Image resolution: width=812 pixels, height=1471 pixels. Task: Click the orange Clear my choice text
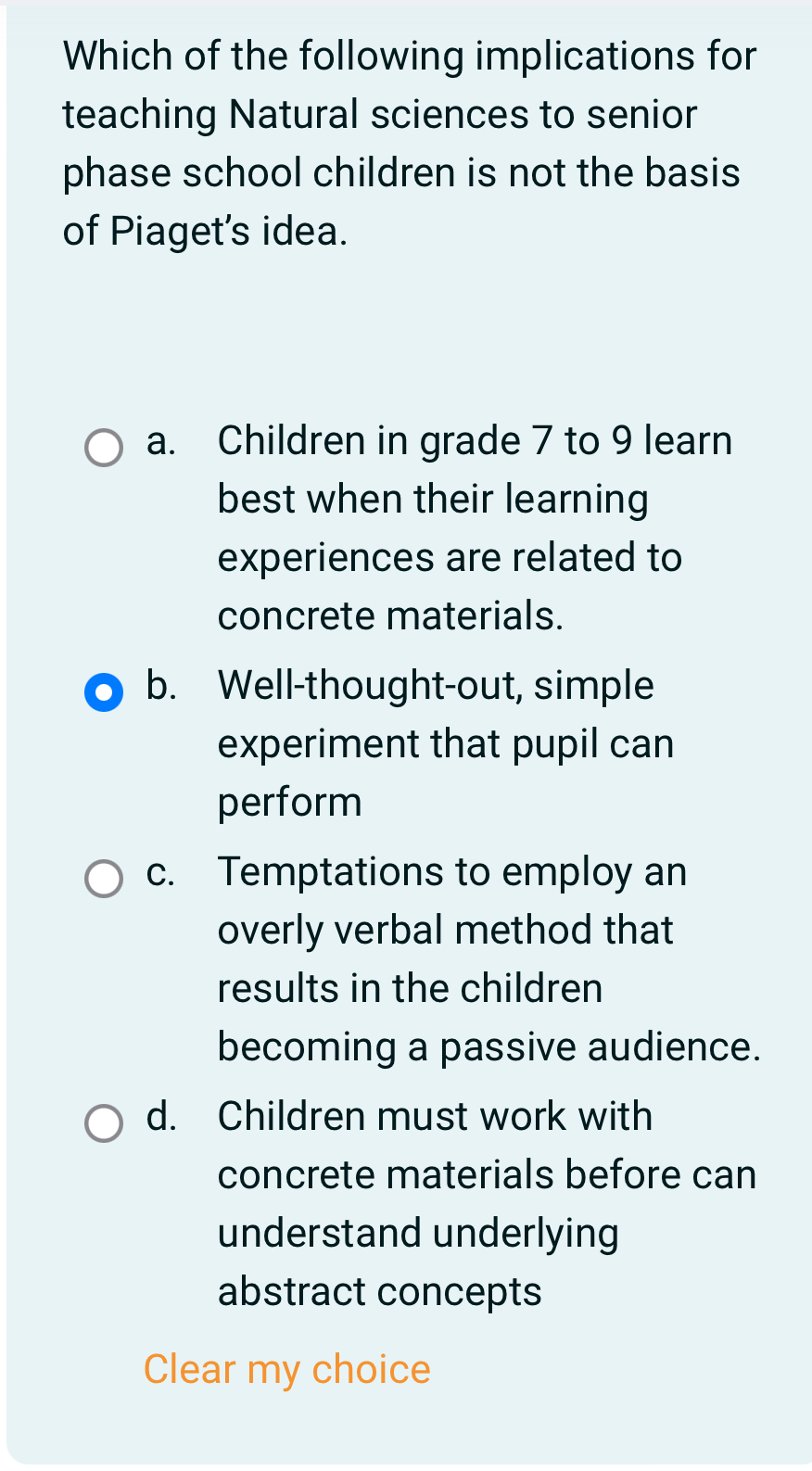coord(287,1369)
